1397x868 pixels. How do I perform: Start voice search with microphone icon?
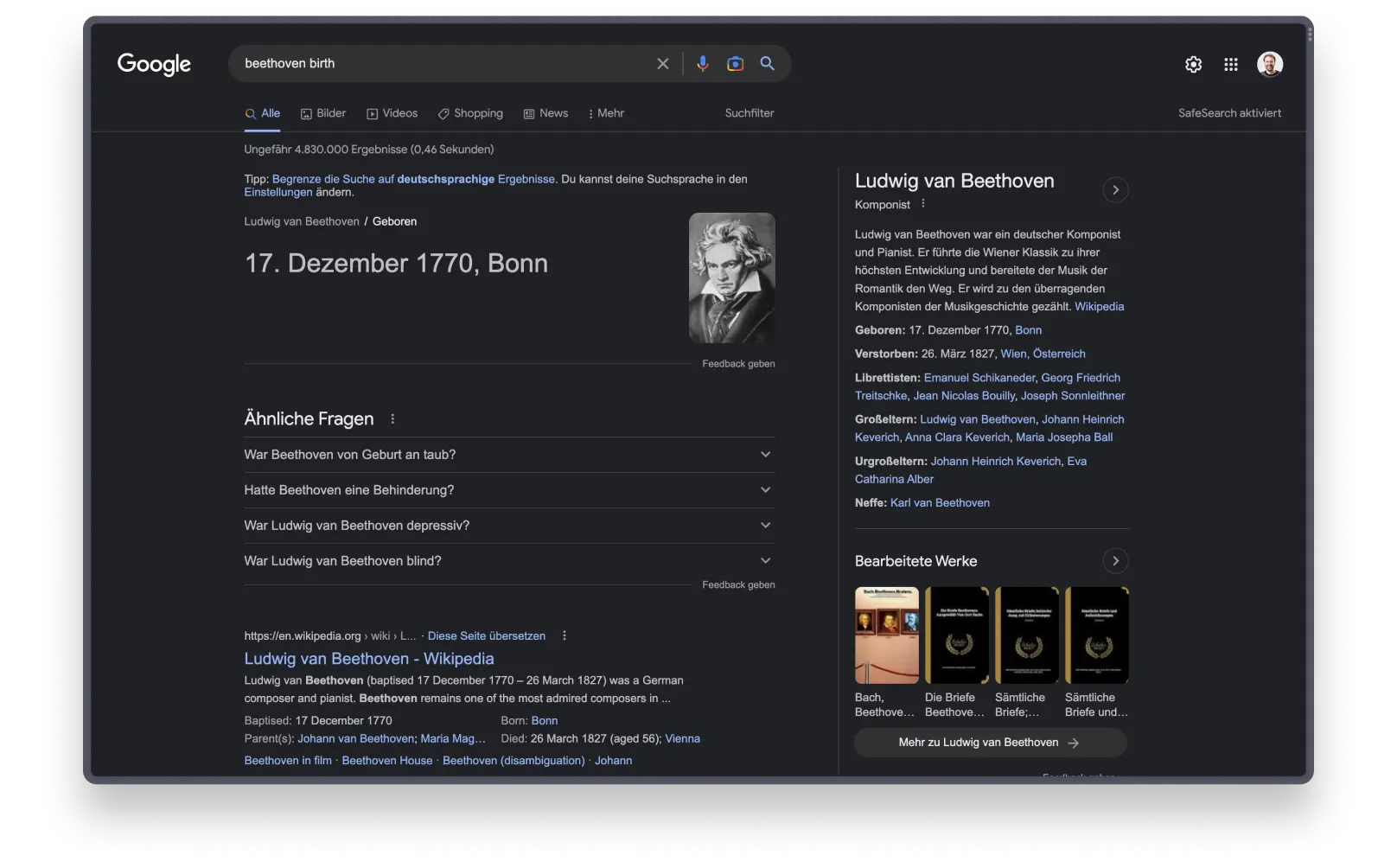click(703, 64)
